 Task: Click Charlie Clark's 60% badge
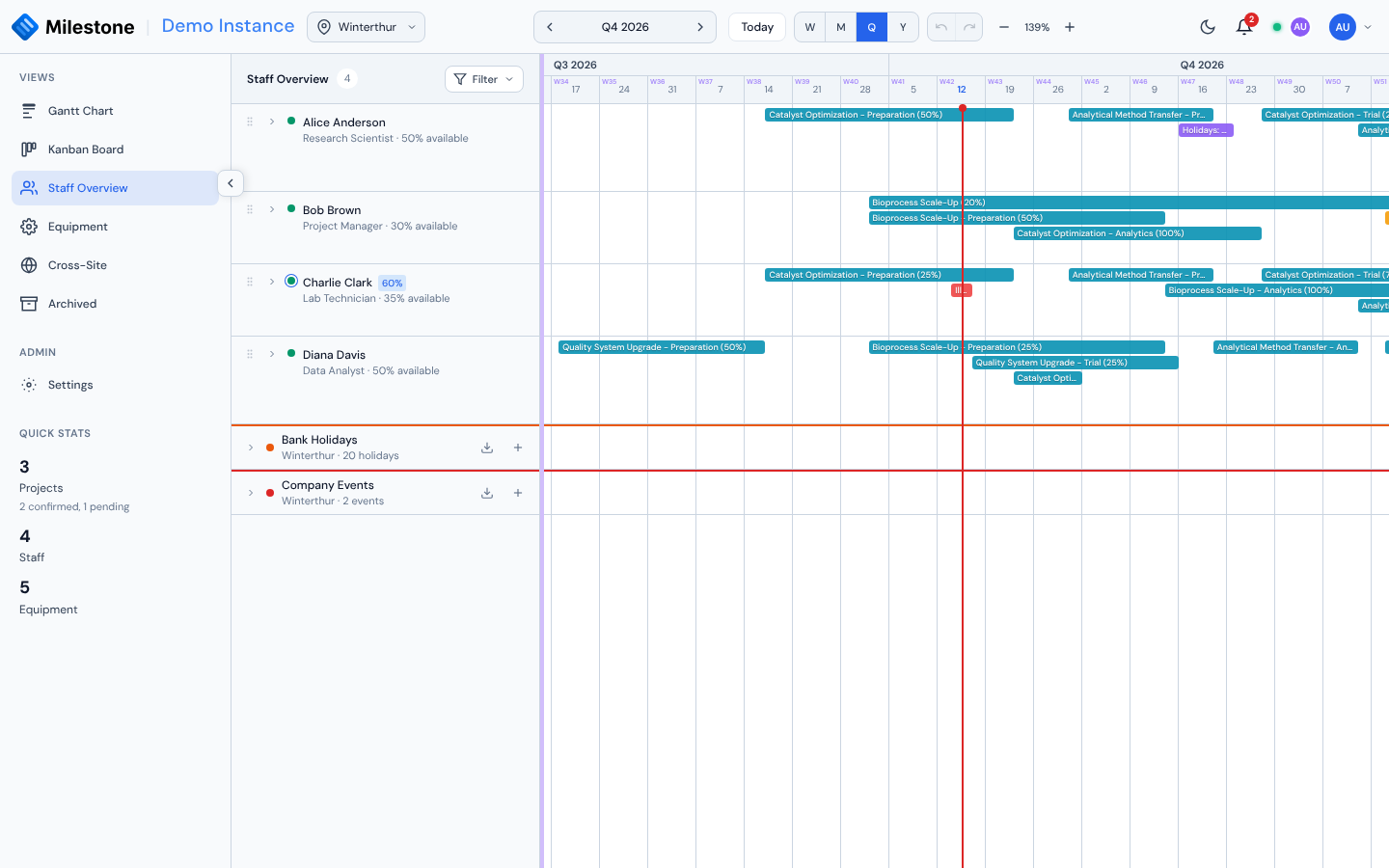[x=392, y=283]
